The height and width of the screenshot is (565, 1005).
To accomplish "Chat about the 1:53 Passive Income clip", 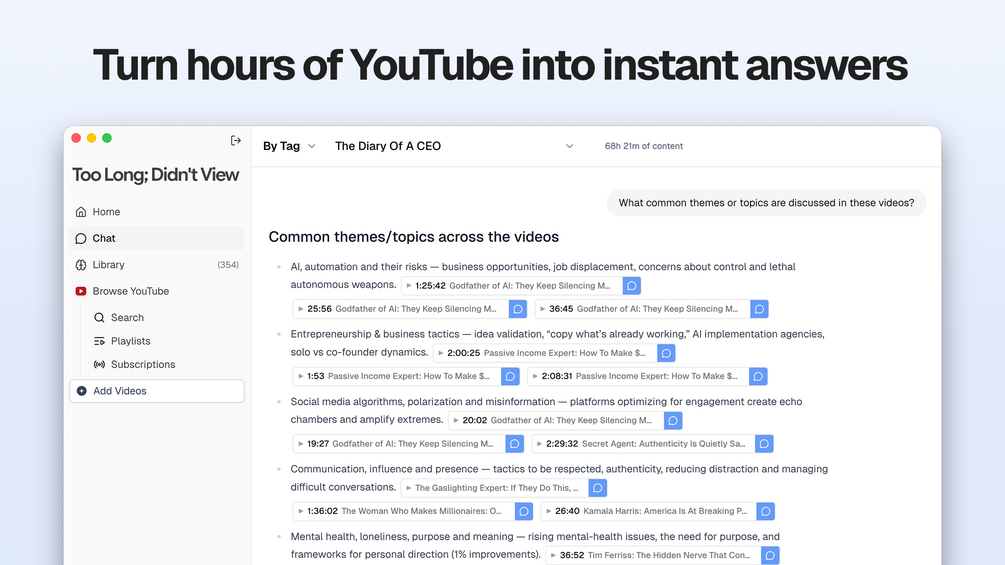I will click(510, 376).
